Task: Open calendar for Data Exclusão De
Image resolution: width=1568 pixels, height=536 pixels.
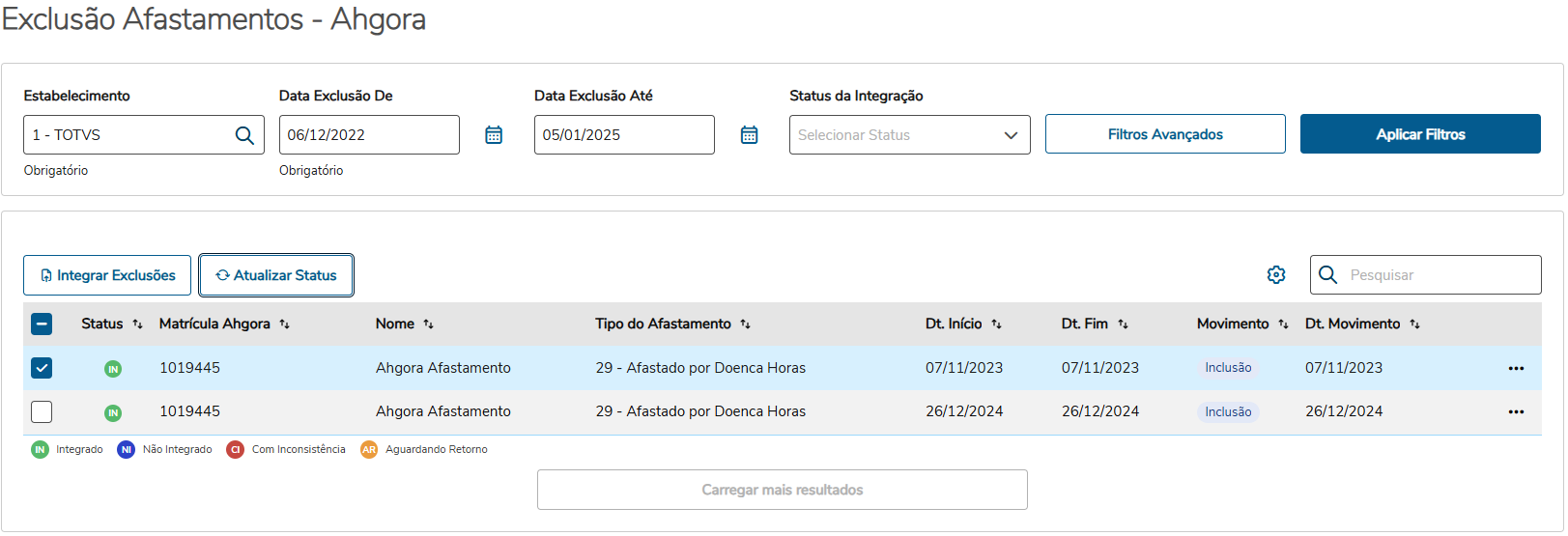Action: 494,135
